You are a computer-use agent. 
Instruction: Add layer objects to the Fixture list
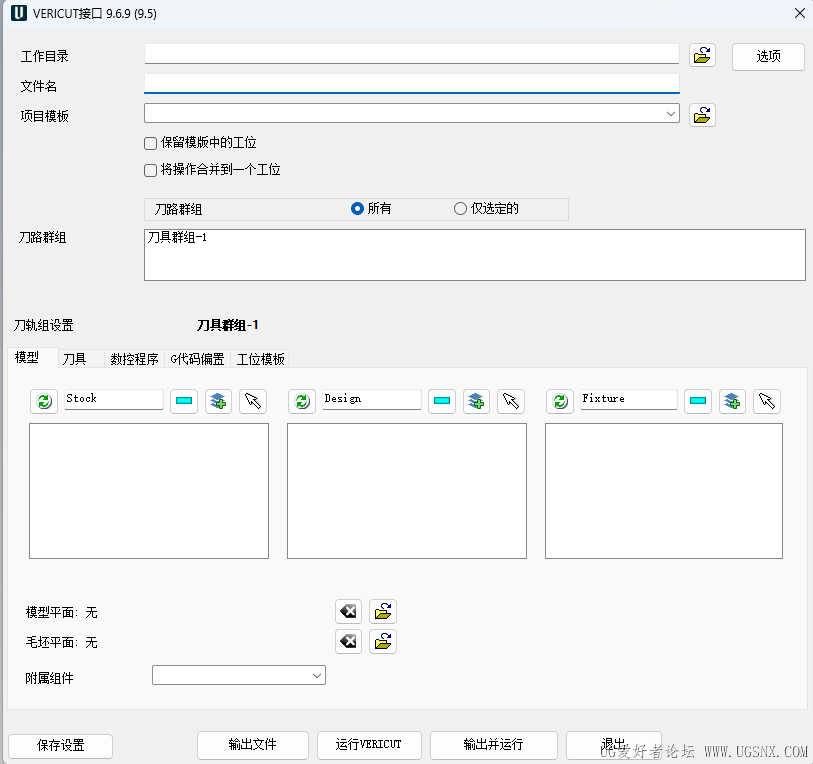click(x=732, y=401)
